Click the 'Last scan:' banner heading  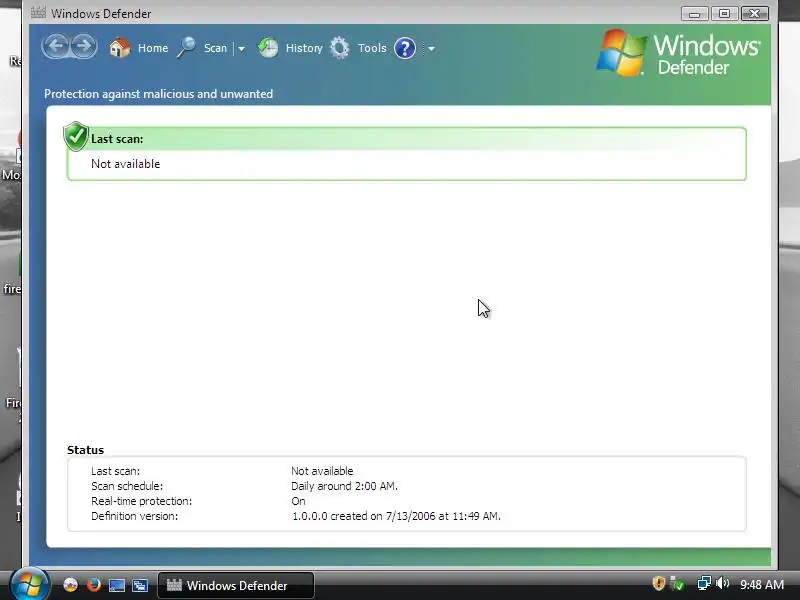(117, 139)
